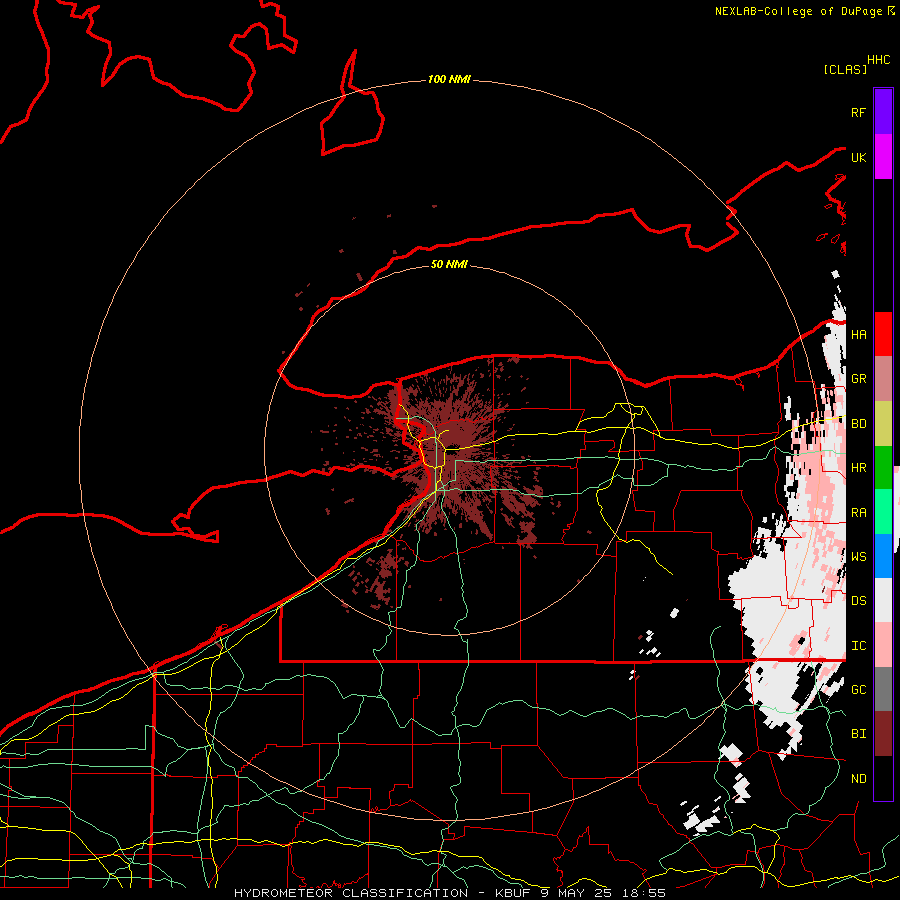This screenshot has height=900, width=900.
Task: Click the ND legend label
Action: tap(859, 779)
